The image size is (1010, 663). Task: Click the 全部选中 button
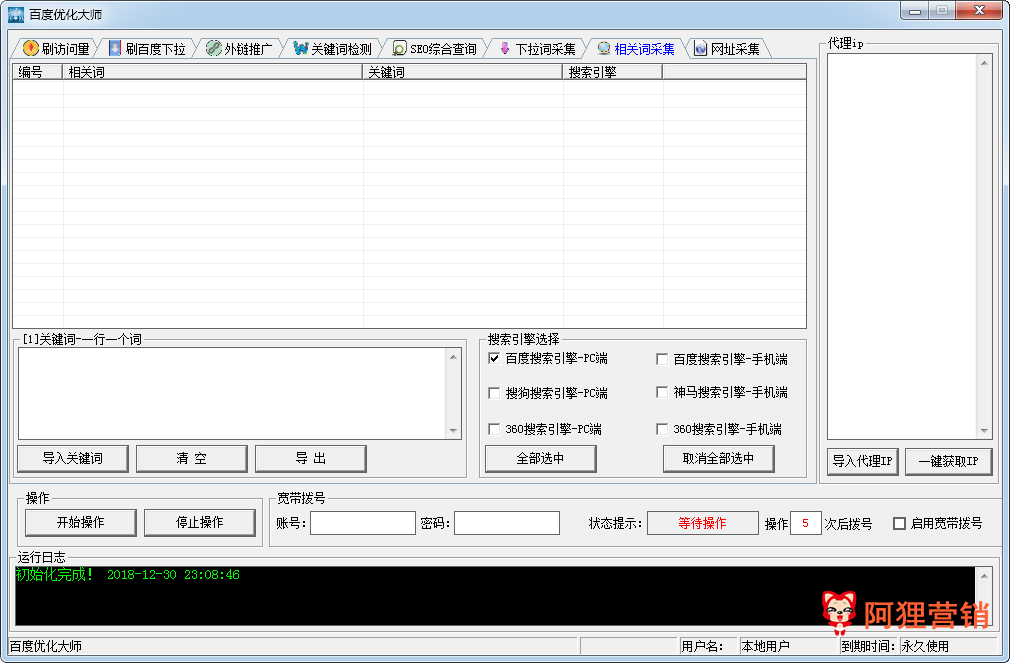point(540,458)
